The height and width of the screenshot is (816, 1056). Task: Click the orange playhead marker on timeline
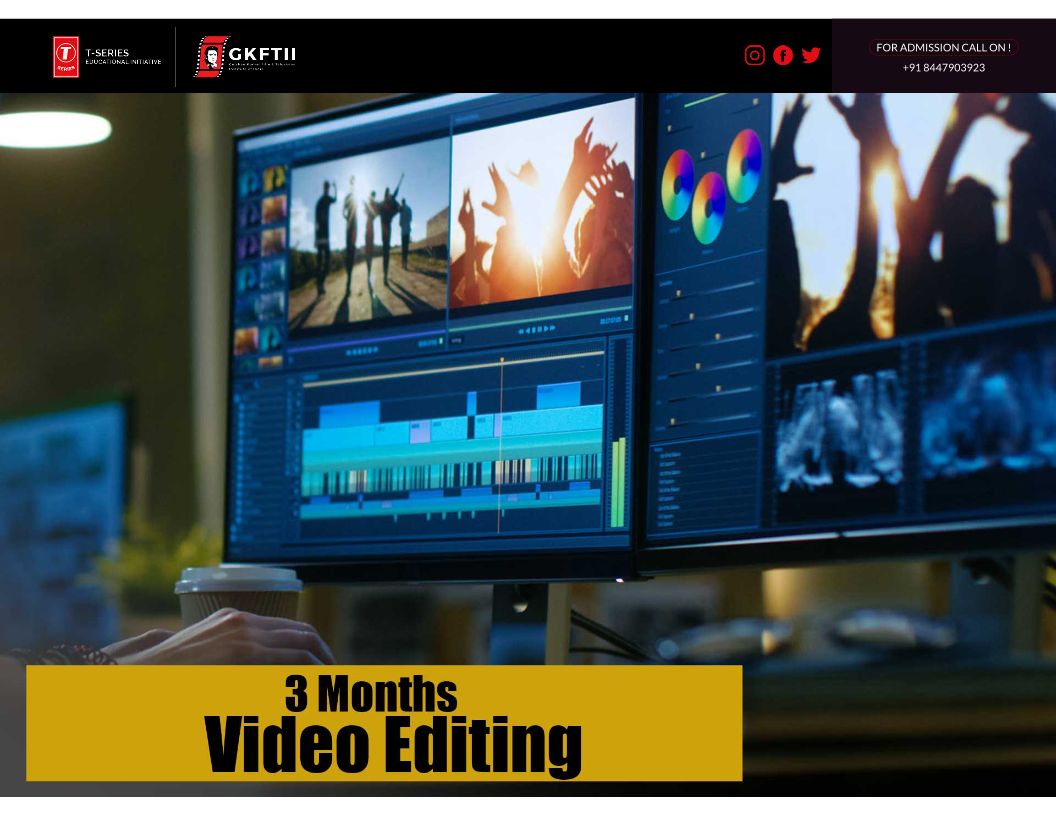click(x=501, y=361)
